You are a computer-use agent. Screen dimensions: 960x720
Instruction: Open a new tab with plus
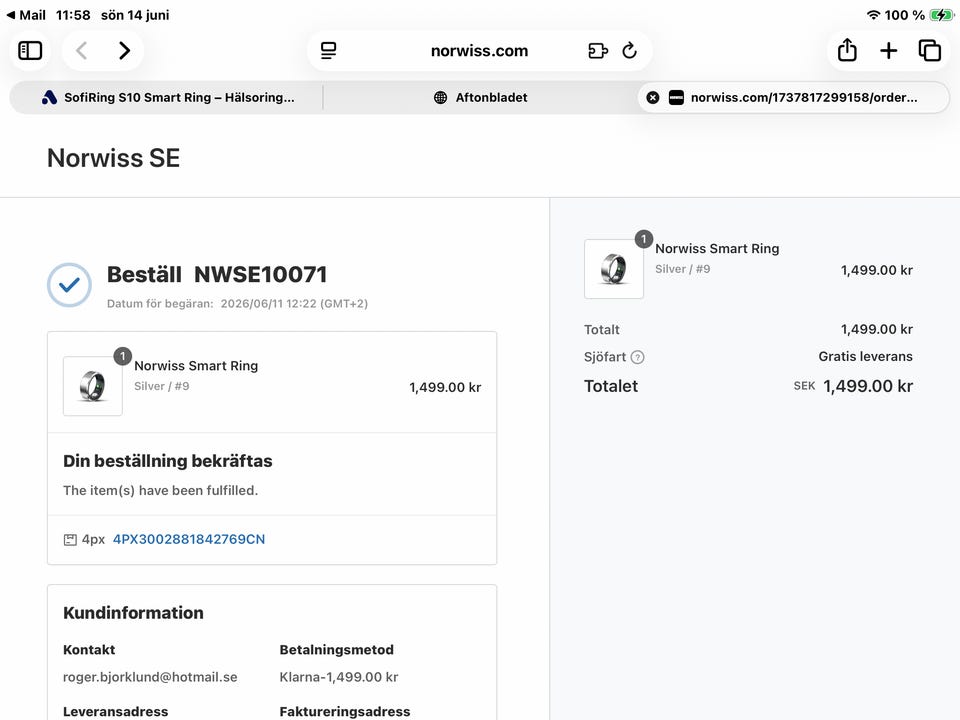tap(888, 50)
